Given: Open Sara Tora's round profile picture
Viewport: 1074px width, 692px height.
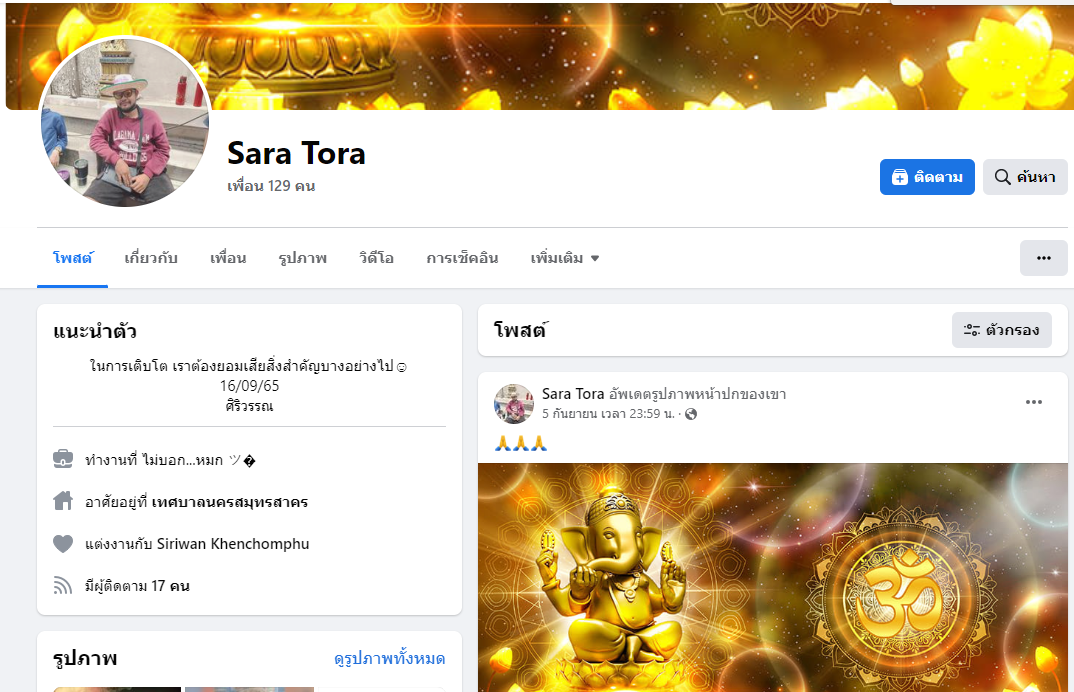Looking at the screenshot, I should (x=125, y=122).
